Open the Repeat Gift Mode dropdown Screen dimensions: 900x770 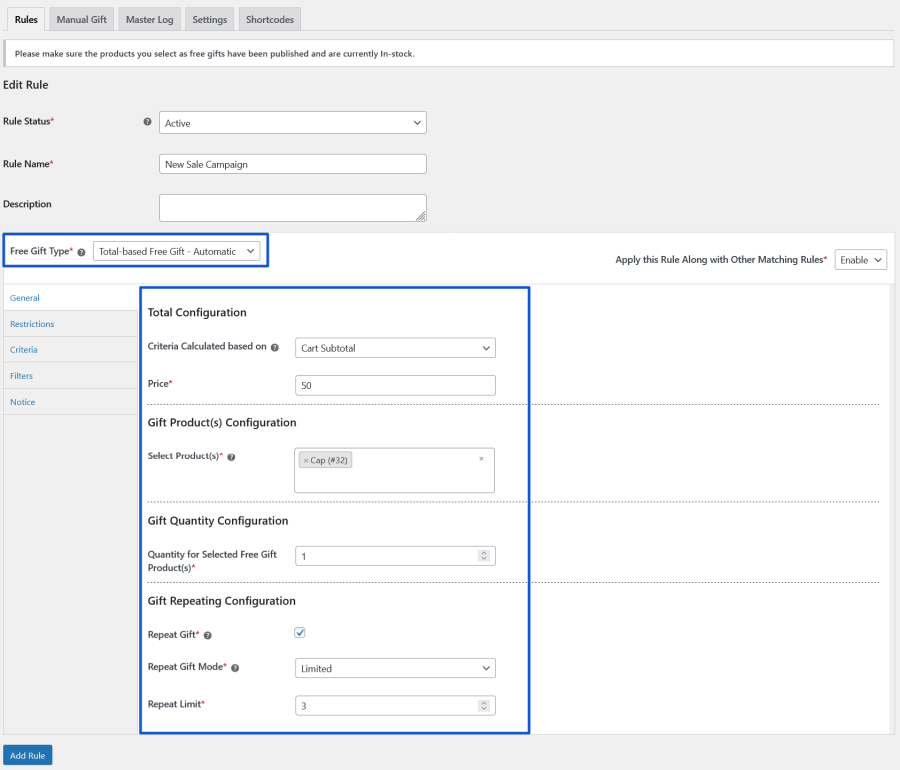(x=395, y=668)
